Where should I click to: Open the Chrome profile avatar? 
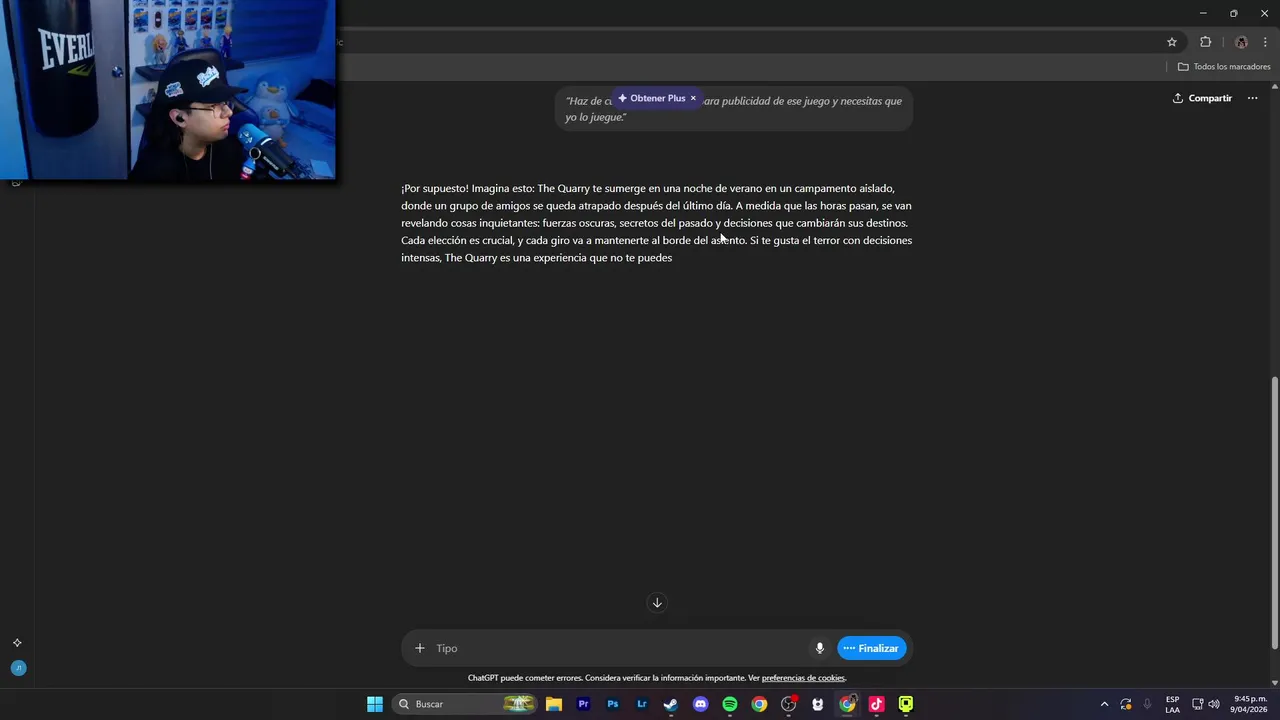(x=1241, y=42)
